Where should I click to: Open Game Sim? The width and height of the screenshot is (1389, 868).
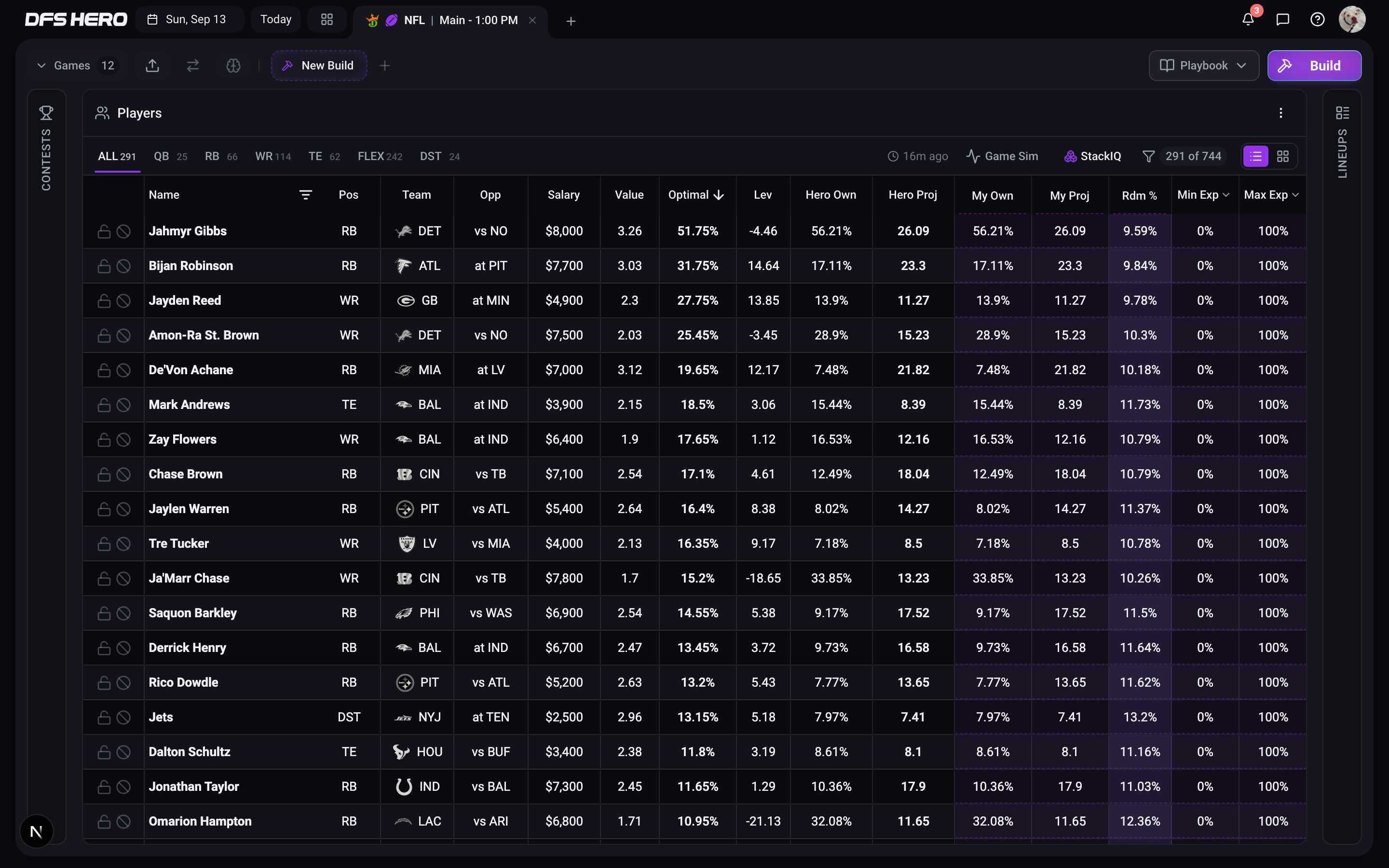point(1002,156)
